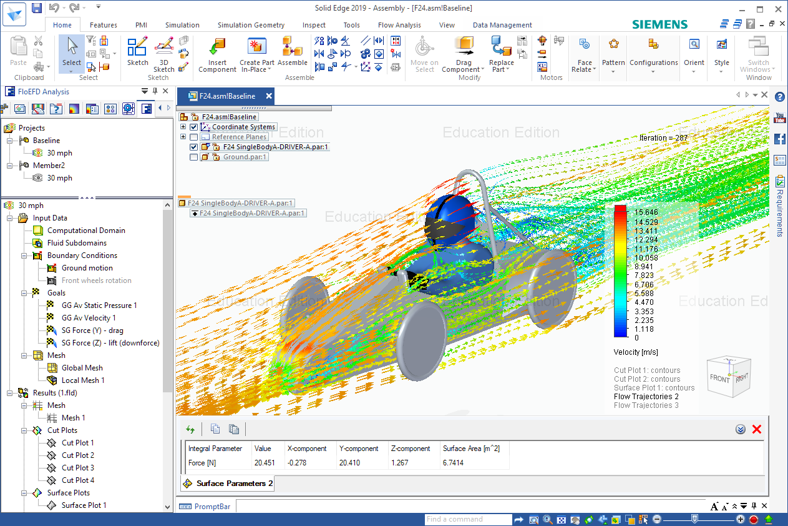
Task: Collapse the Member2 project node
Action: (x=10, y=165)
